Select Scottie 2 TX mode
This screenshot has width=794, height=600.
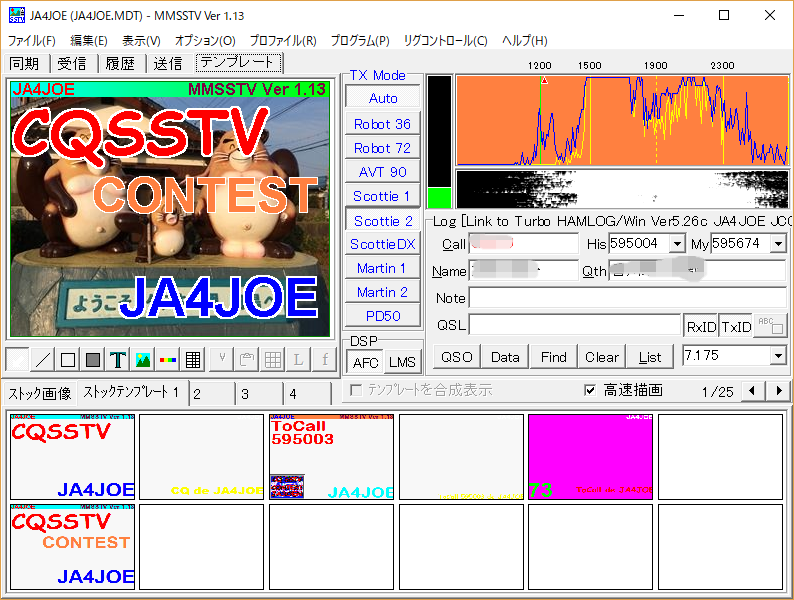pos(383,221)
